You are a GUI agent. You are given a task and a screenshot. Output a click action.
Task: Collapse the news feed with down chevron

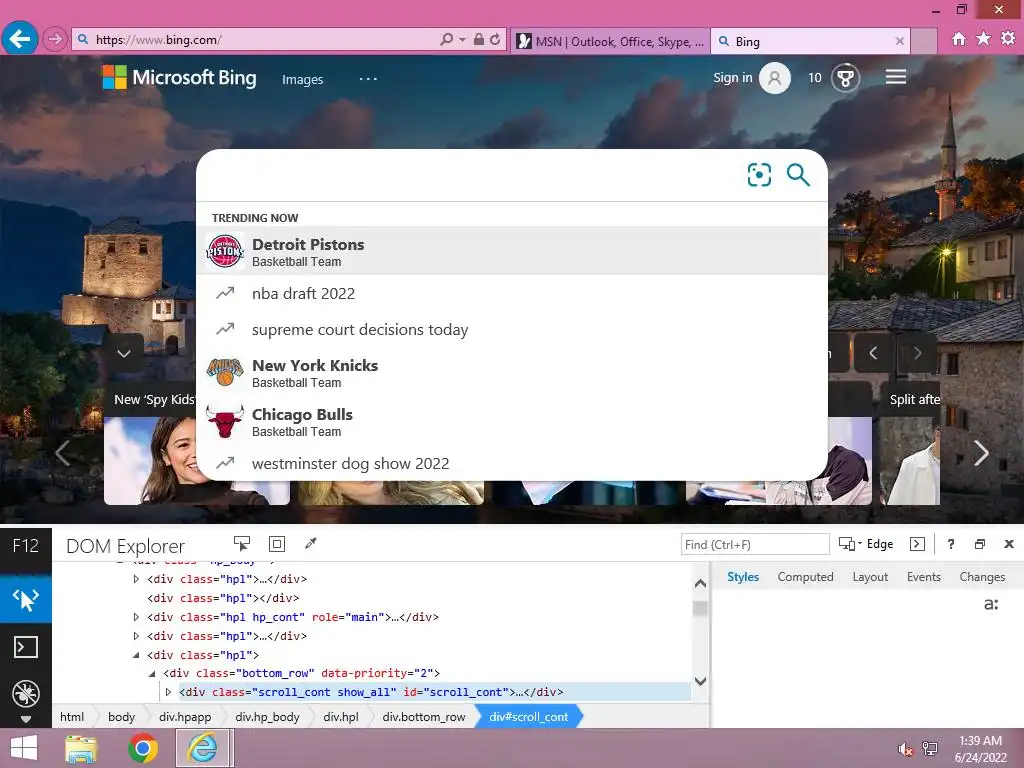pyautogui.click(x=124, y=353)
